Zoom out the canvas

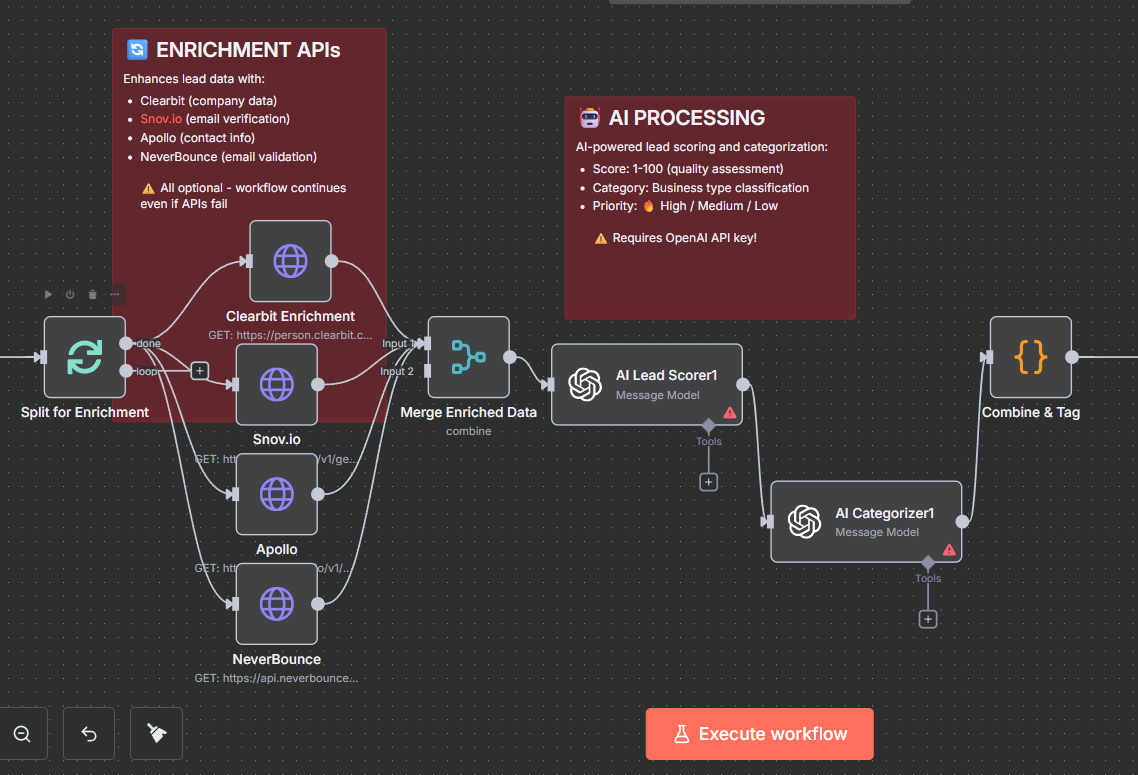[x=22, y=734]
